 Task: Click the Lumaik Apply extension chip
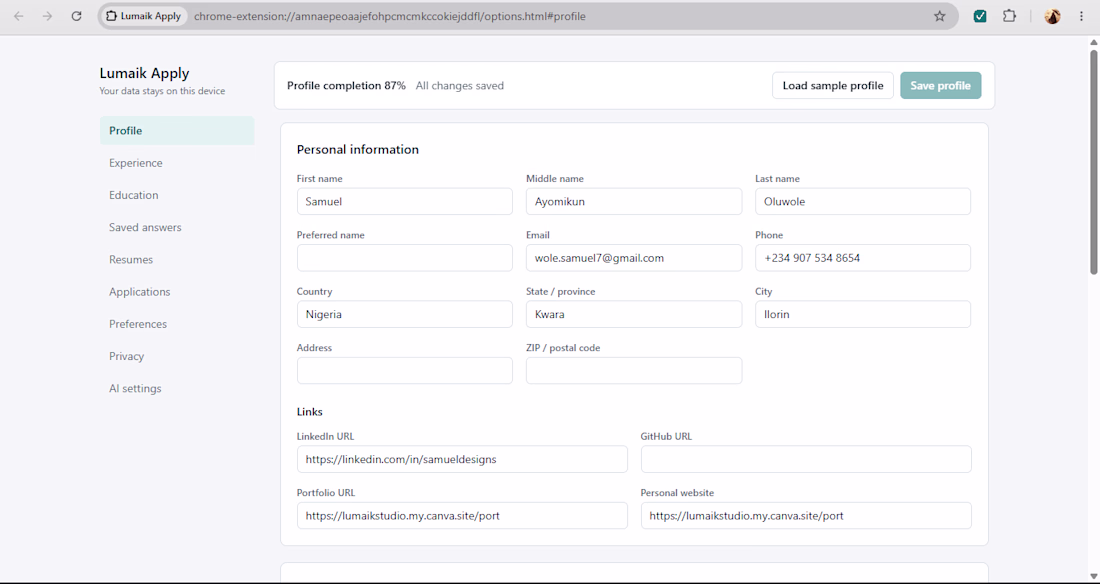144,16
